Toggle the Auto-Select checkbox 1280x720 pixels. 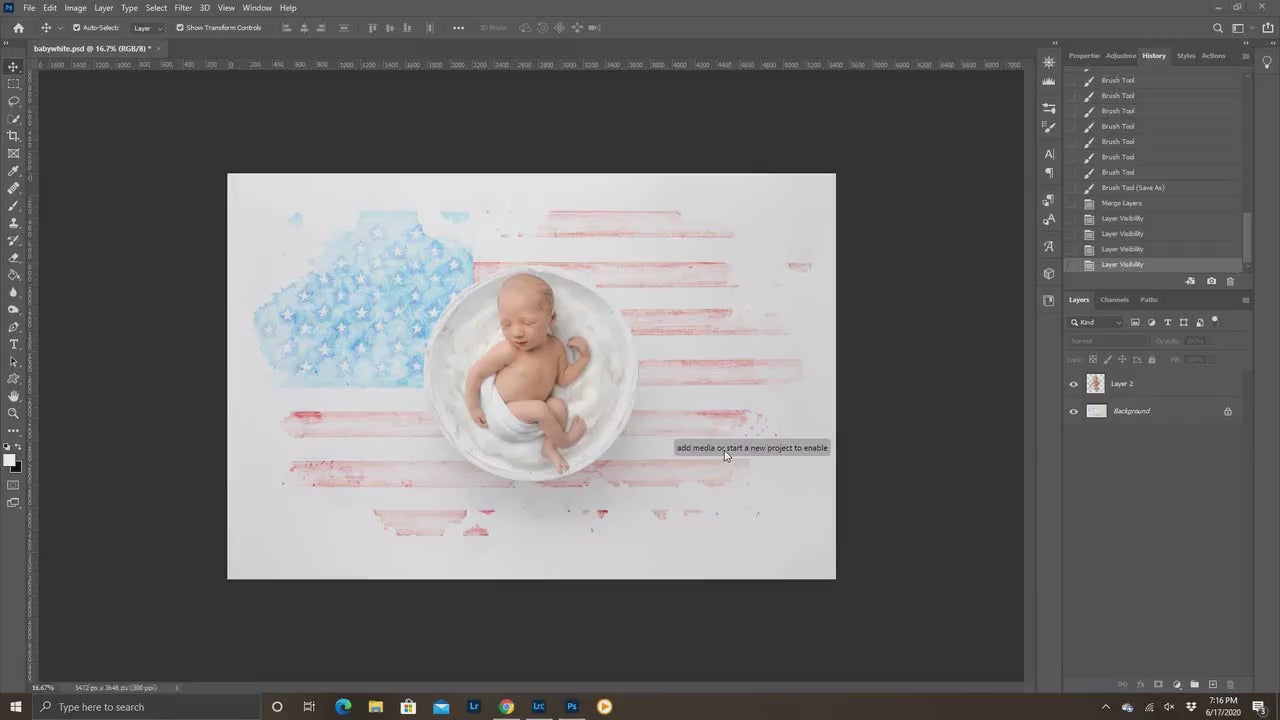pos(78,27)
